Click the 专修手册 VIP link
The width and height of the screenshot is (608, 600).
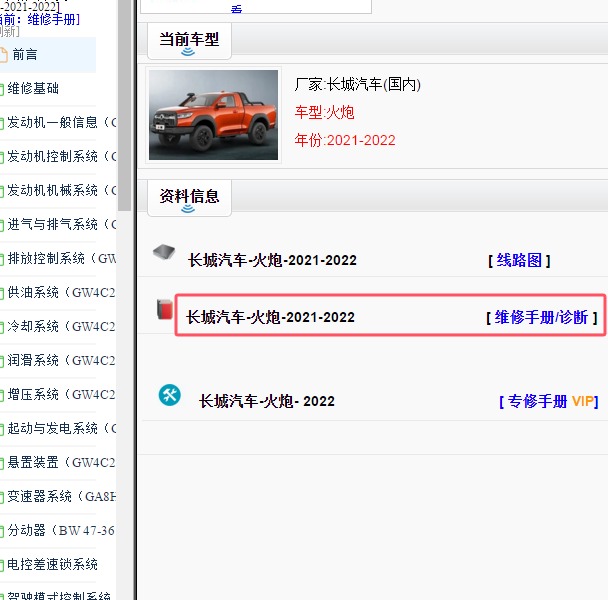tap(549, 401)
